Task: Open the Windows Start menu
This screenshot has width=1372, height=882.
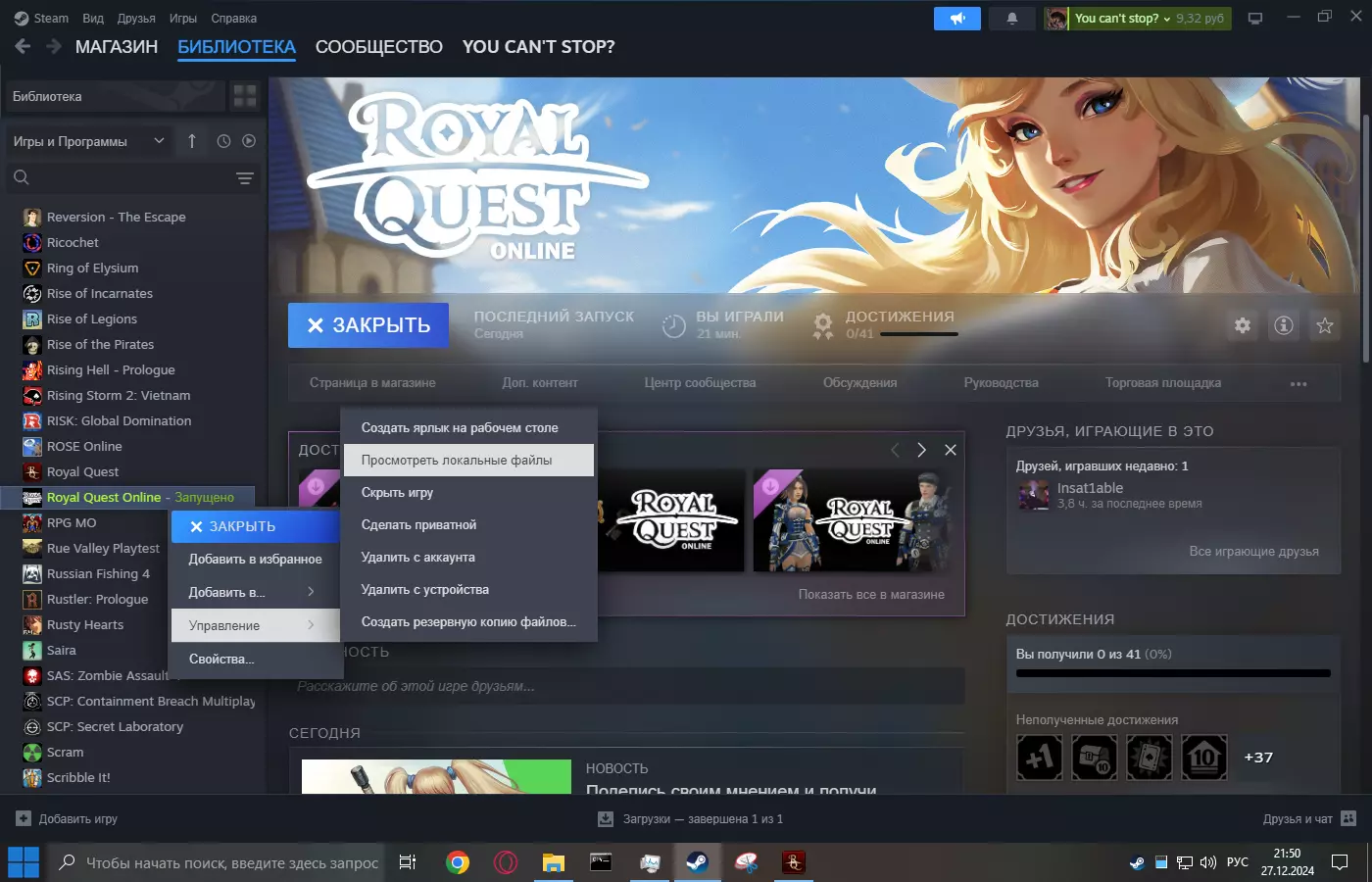Action: click(x=23, y=862)
